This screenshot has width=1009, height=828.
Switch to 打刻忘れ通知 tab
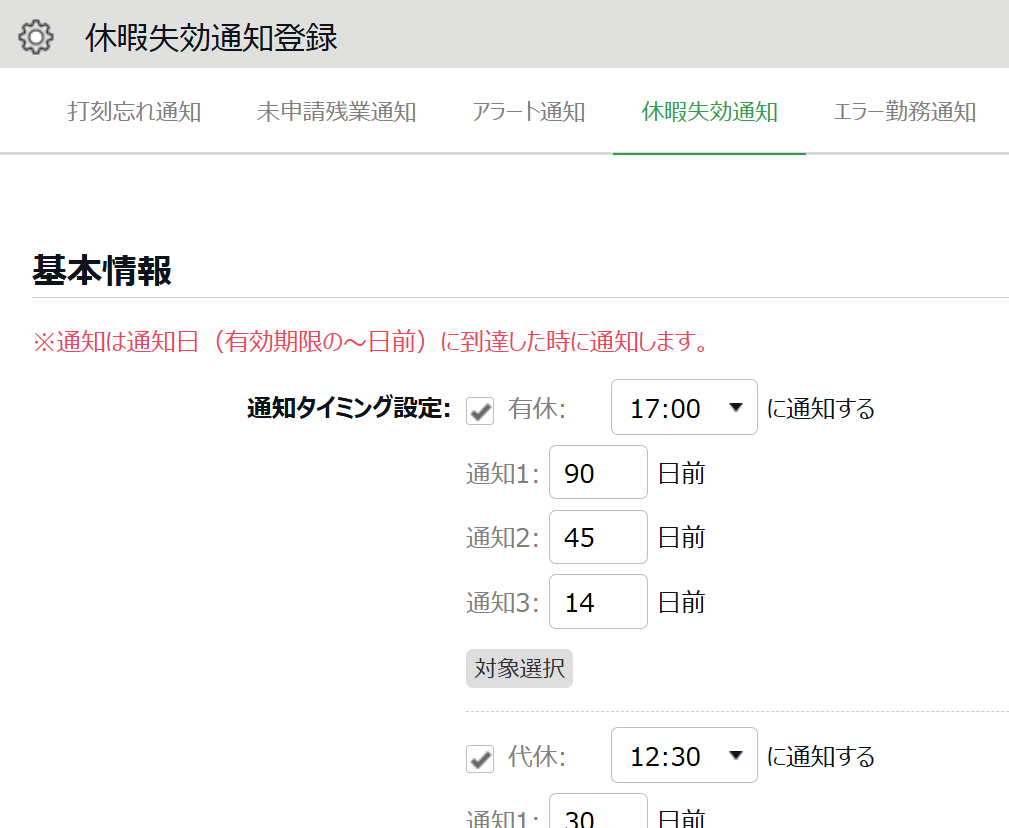(134, 112)
